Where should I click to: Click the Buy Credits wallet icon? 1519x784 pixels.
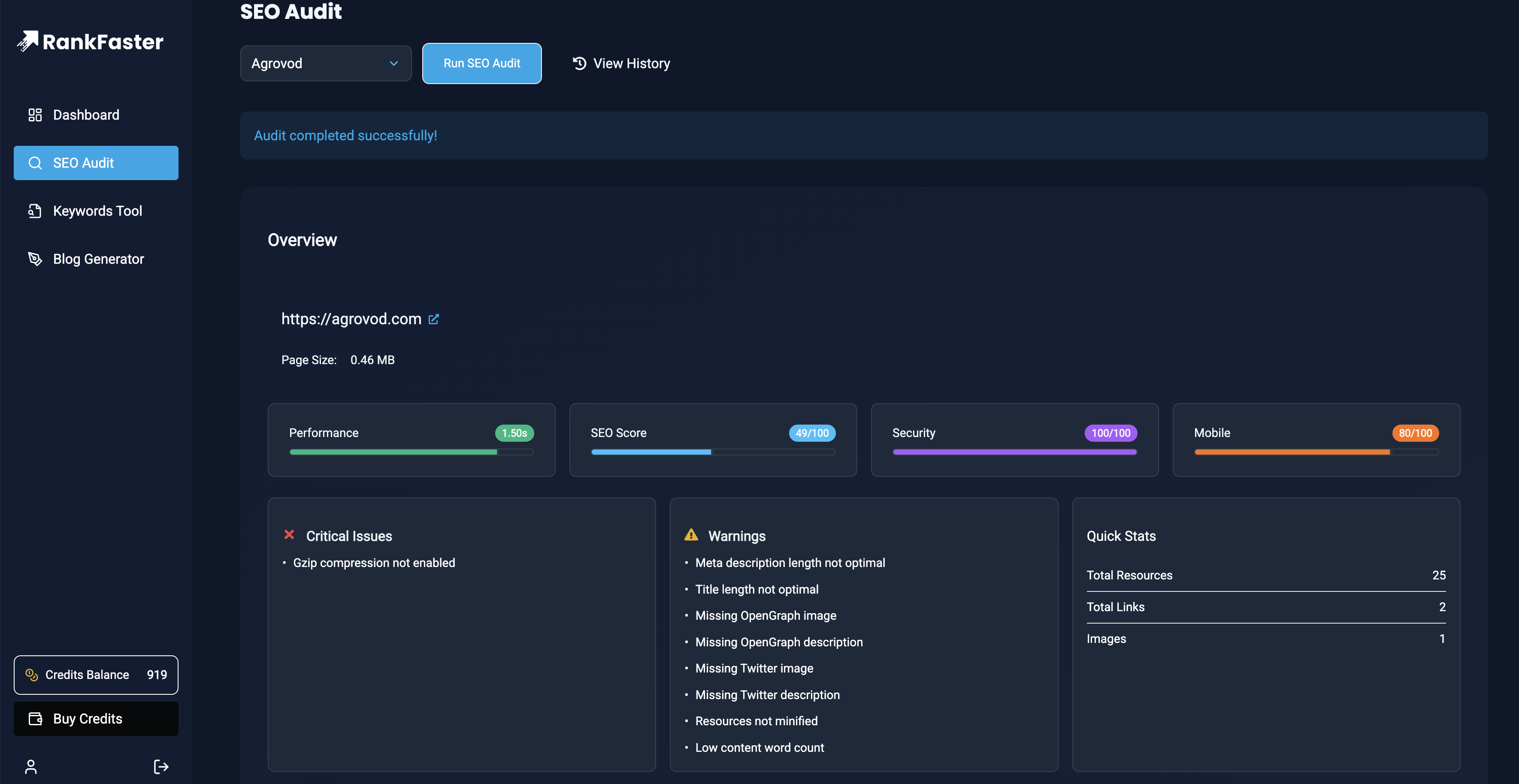point(35,718)
